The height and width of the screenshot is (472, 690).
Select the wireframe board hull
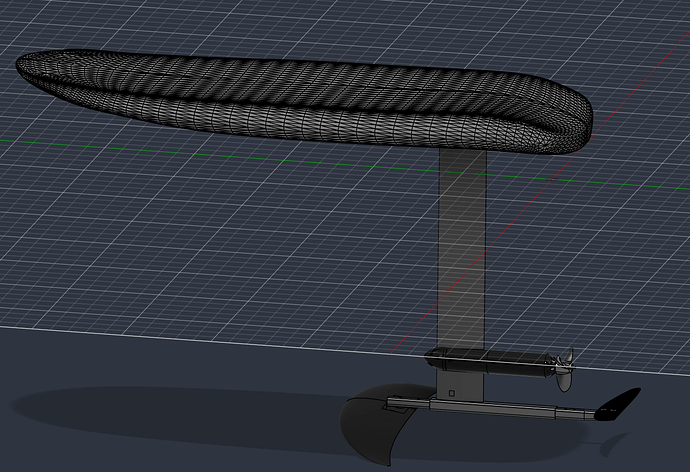tap(304, 102)
